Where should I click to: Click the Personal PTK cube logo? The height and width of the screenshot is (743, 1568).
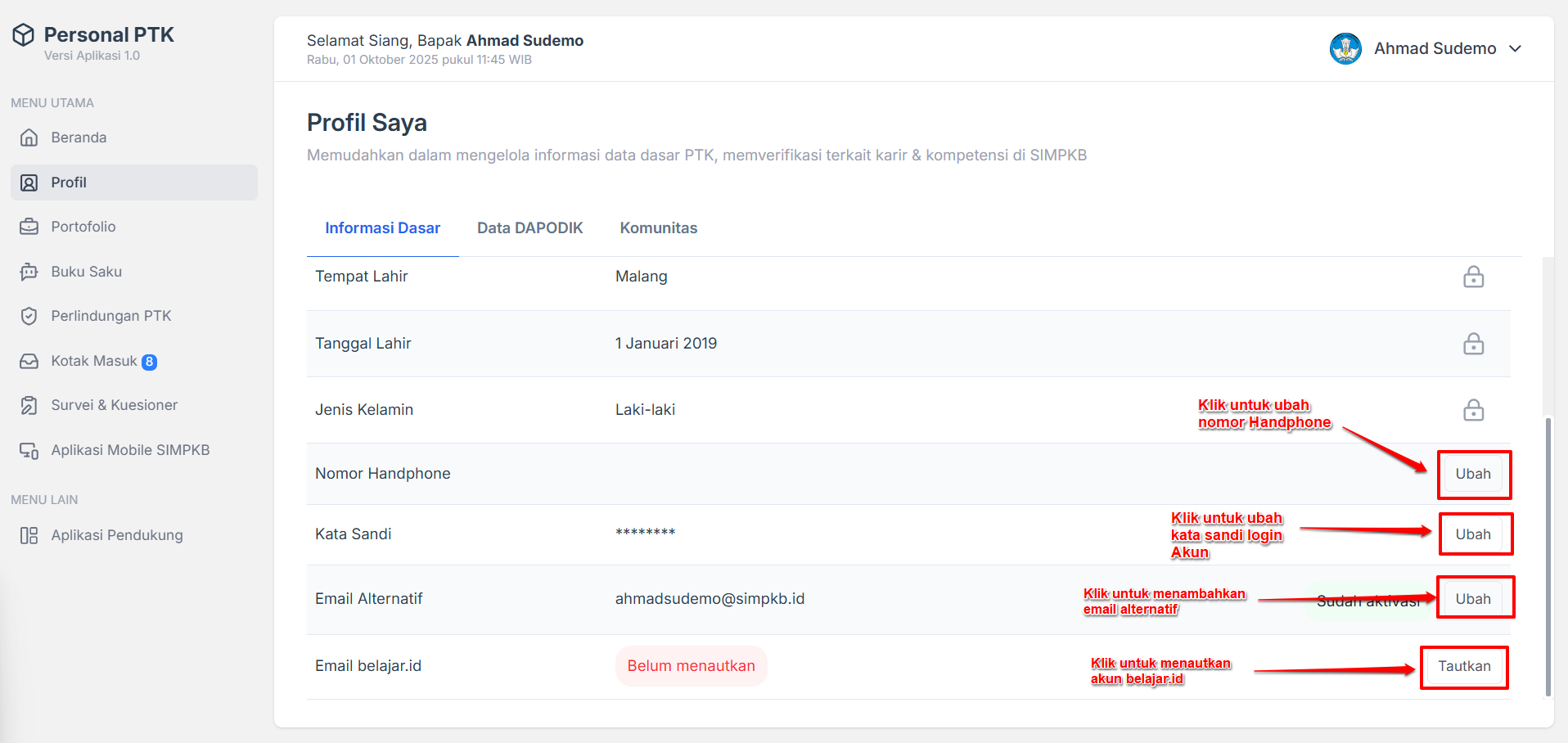24,35
